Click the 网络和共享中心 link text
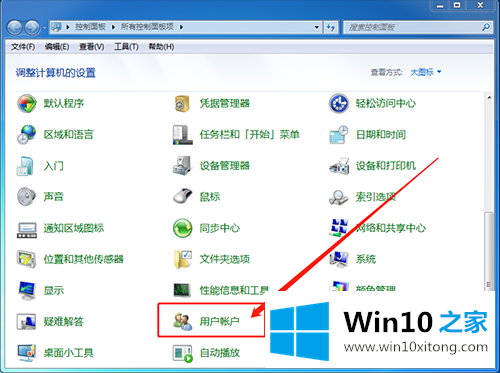The width and height of the screenshot is (500, 373). tap(391, 228)
